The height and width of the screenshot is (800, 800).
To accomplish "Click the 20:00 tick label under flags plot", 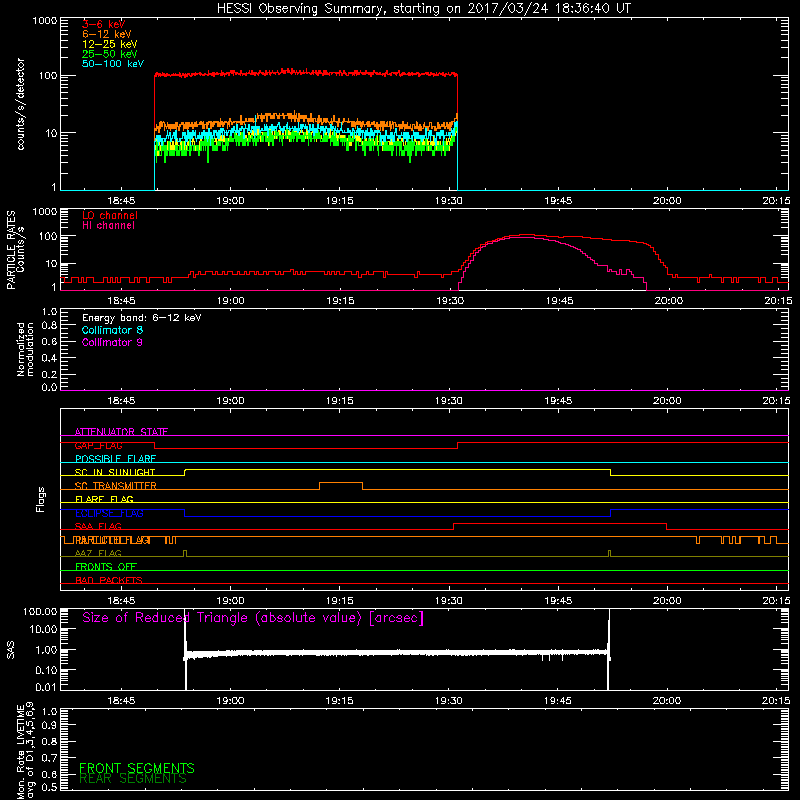I will pos(667,601).
